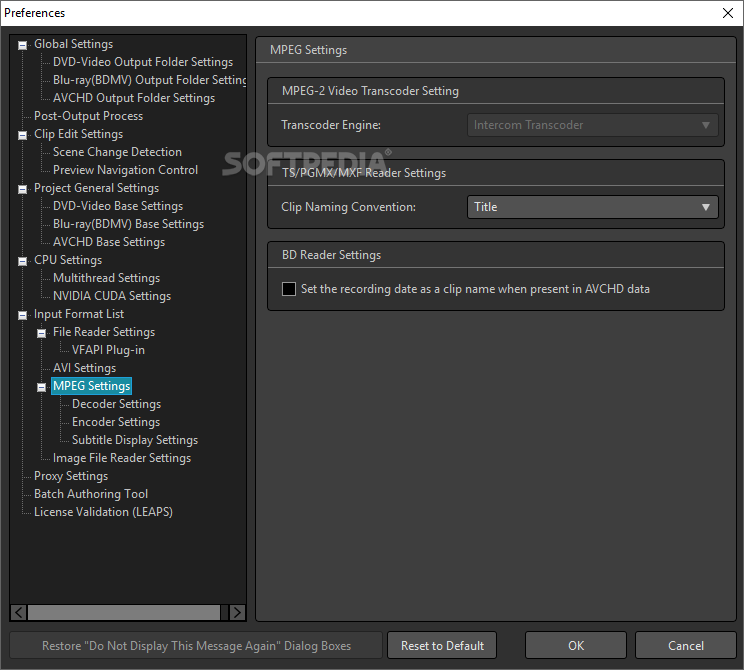Open DVD-Video Output Folder Settings

(143, 62)
